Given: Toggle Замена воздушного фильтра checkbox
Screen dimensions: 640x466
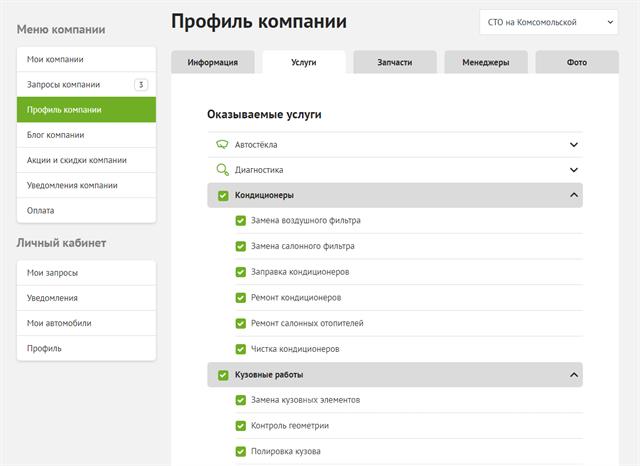Looking at the screenshot, I should point(241,221).
